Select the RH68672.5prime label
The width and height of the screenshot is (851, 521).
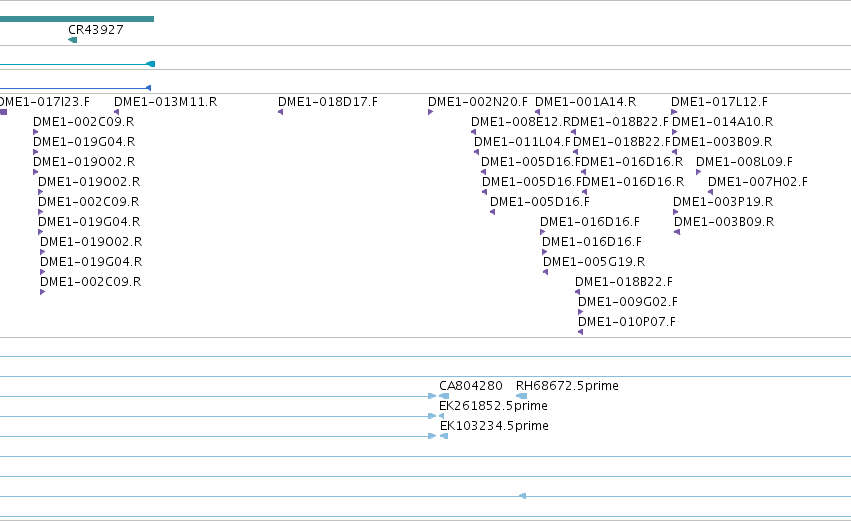pos(567,386)
